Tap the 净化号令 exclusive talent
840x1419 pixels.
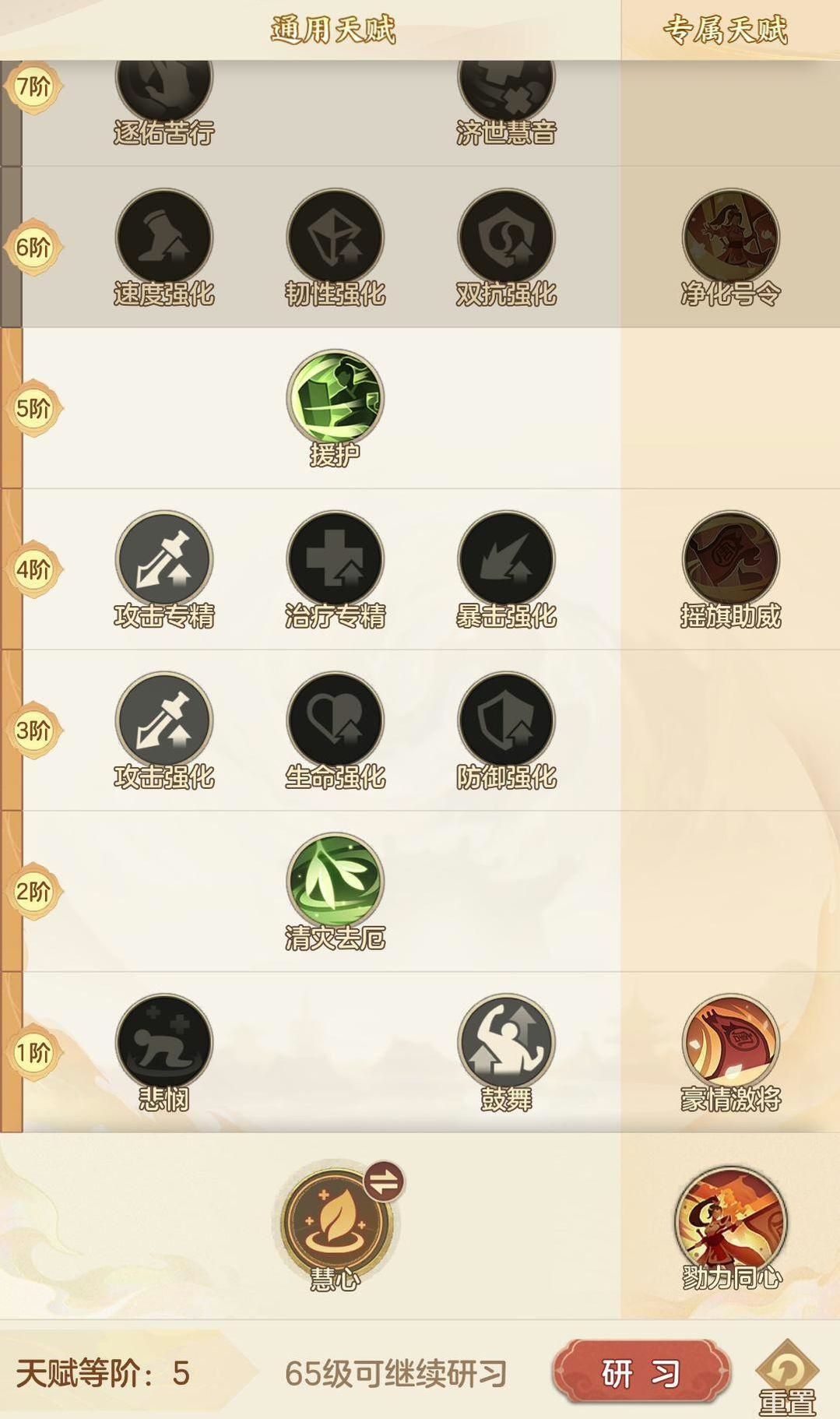(x=731, y=237)
